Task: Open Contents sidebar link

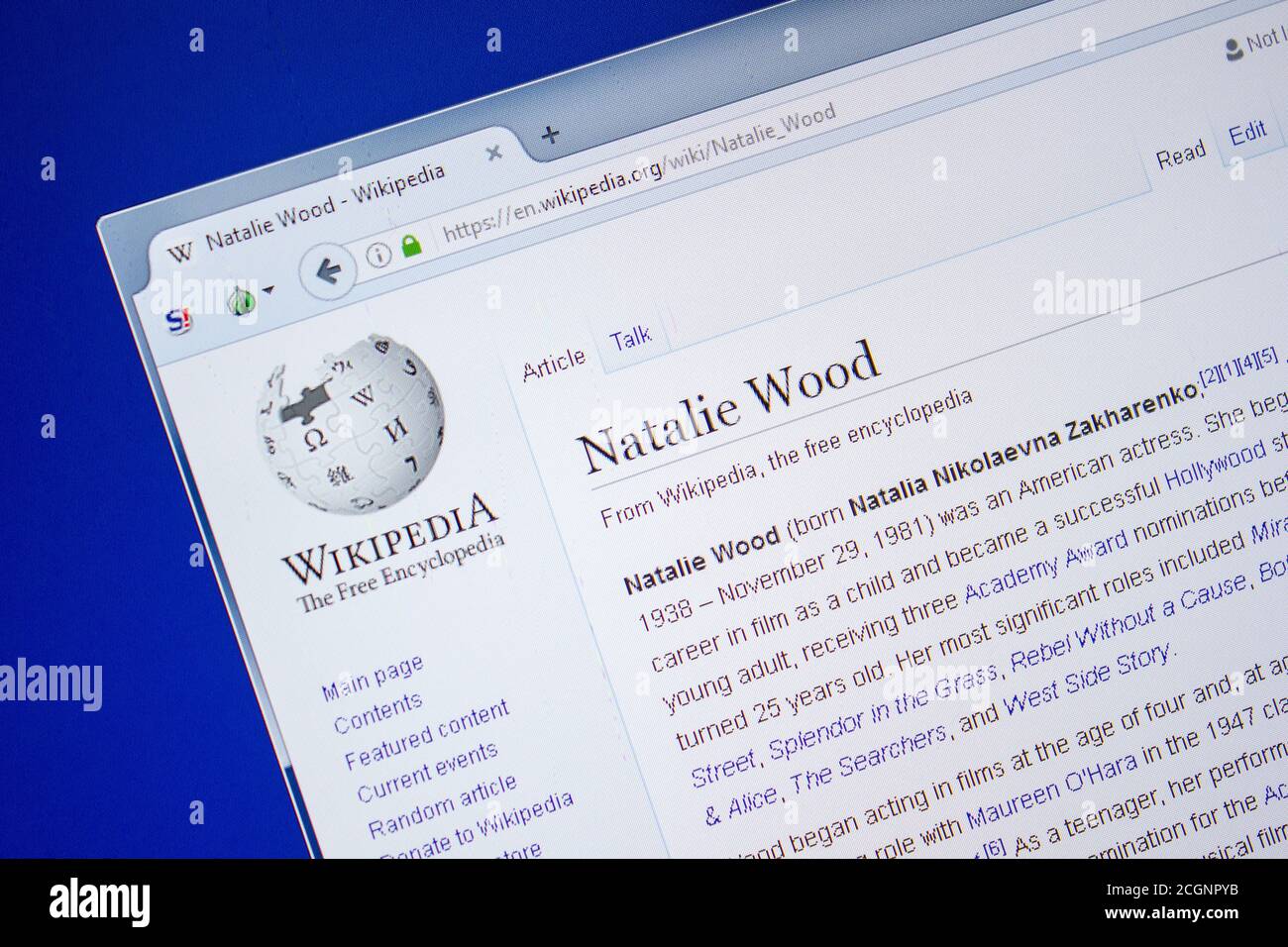Action: pyautogui.click(x=377, y=712)
